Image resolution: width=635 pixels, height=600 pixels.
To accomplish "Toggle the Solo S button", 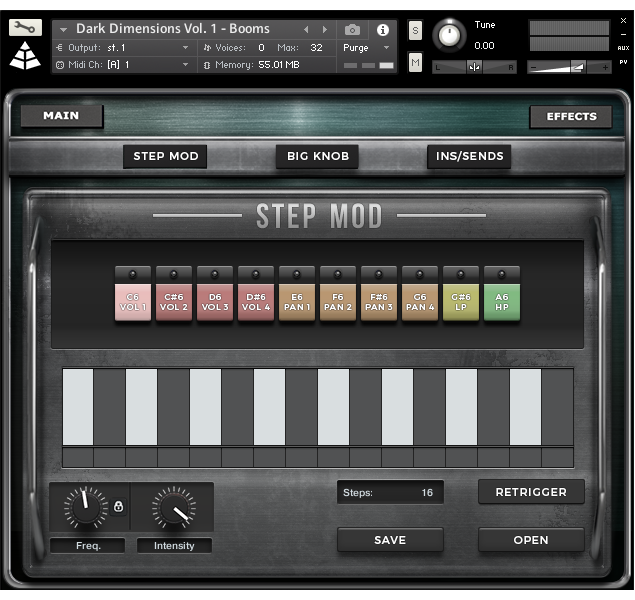I will click(x=415, y=31).
